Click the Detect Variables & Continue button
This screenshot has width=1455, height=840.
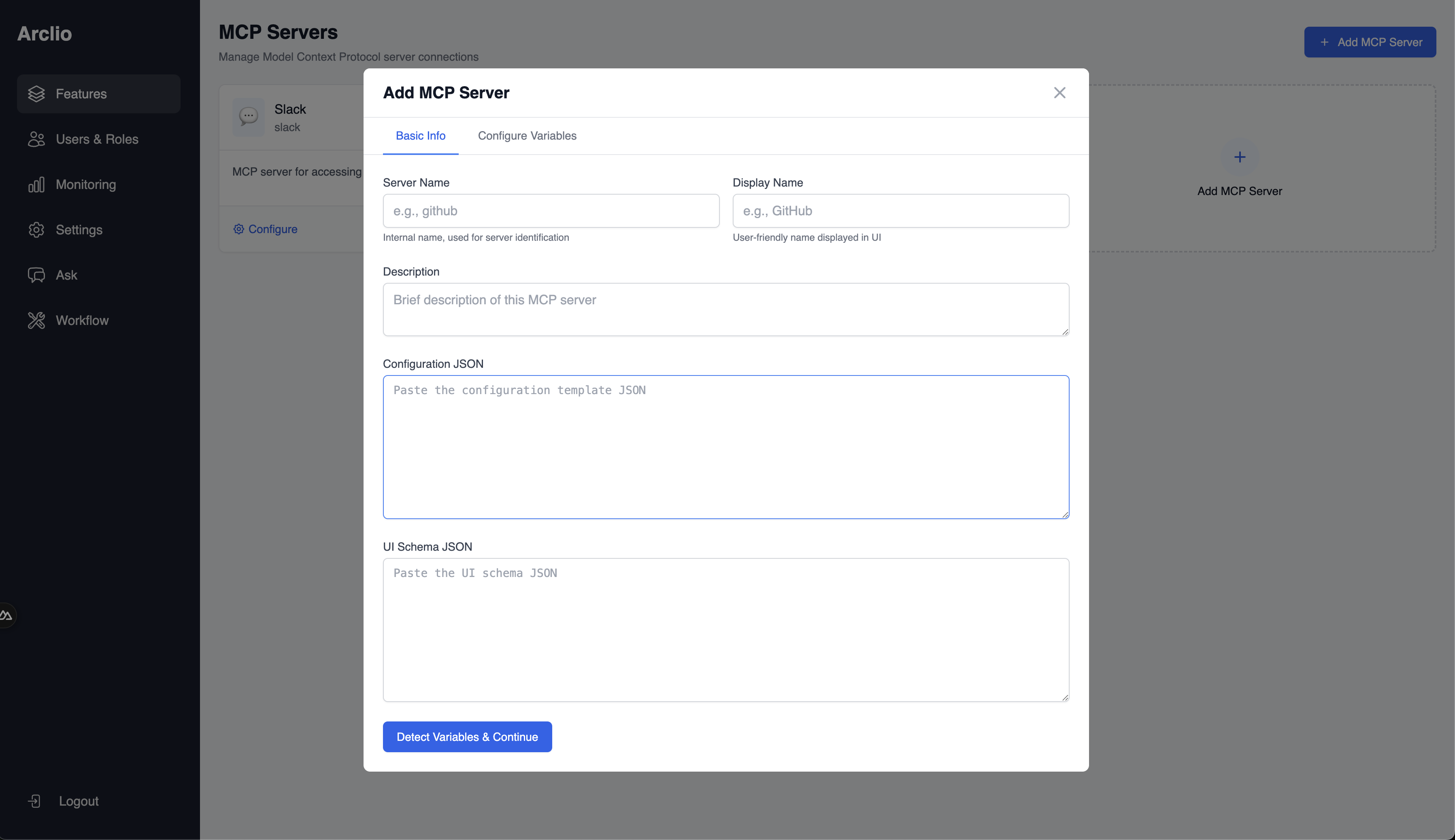coord(466,737)
